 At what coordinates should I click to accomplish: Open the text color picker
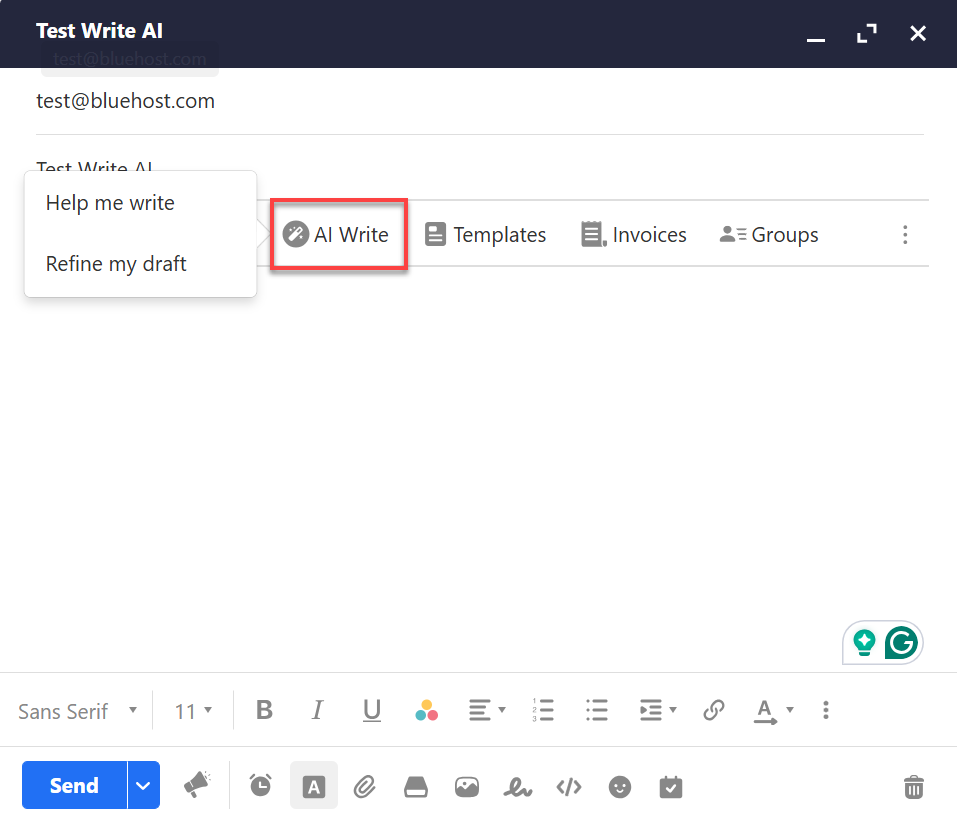[x=427, y=711]
